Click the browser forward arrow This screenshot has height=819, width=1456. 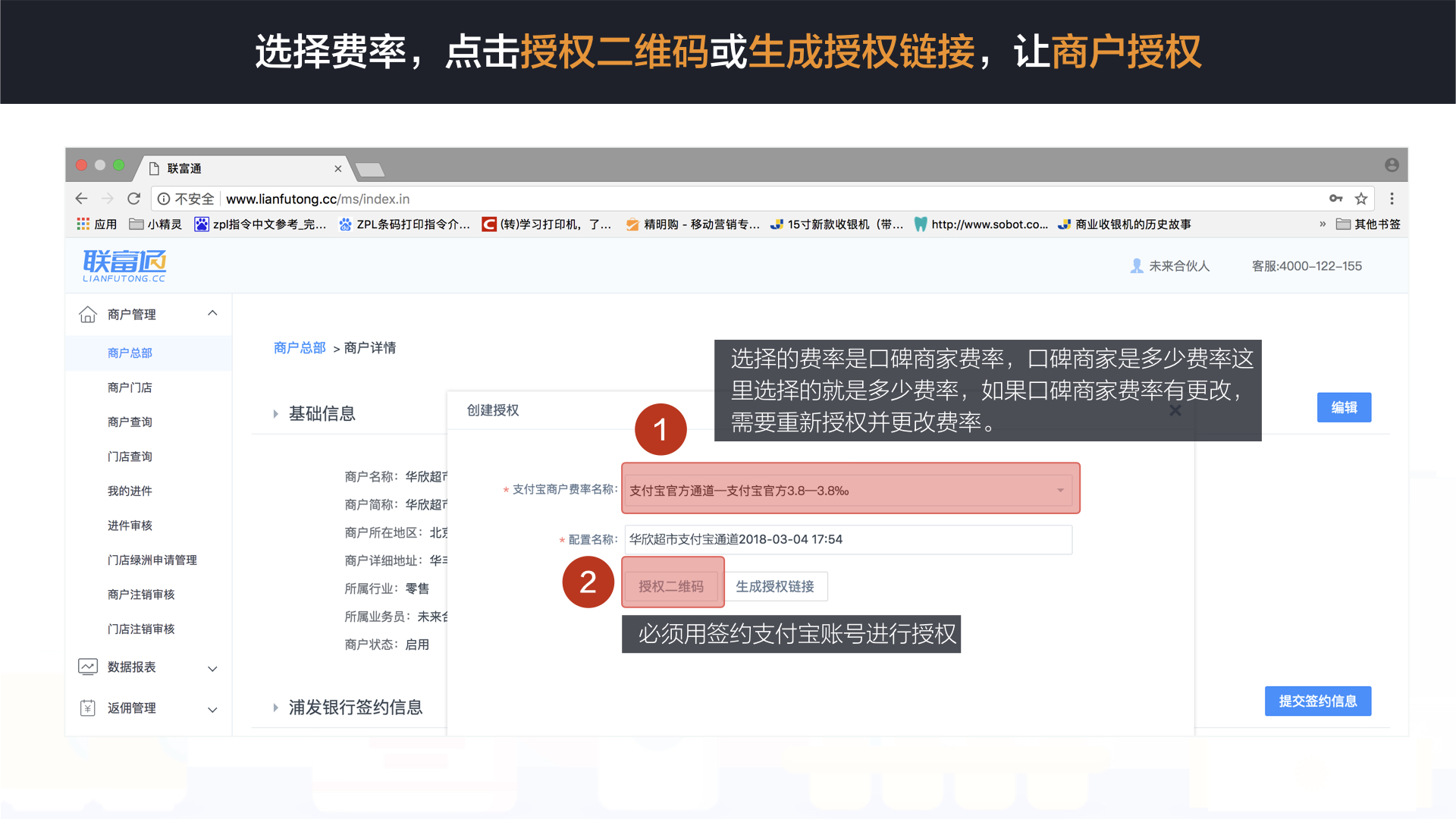pyautogui.click(x=108, y=199)
